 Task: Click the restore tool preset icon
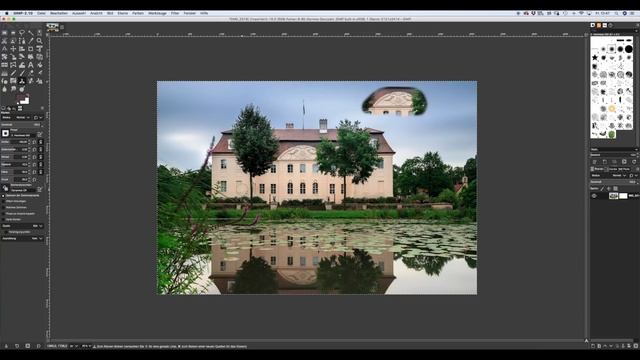pos(17,346)
